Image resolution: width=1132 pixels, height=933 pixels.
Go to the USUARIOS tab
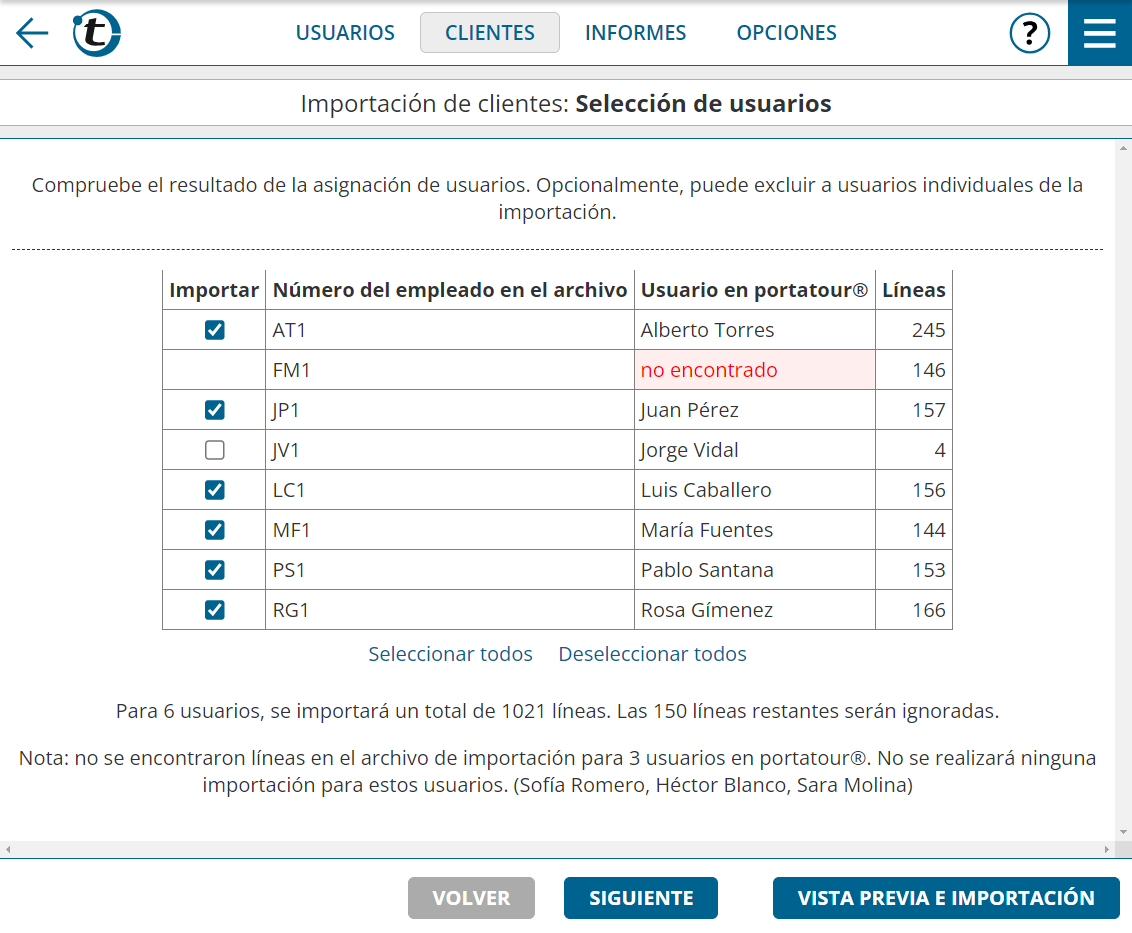point(345,32)
